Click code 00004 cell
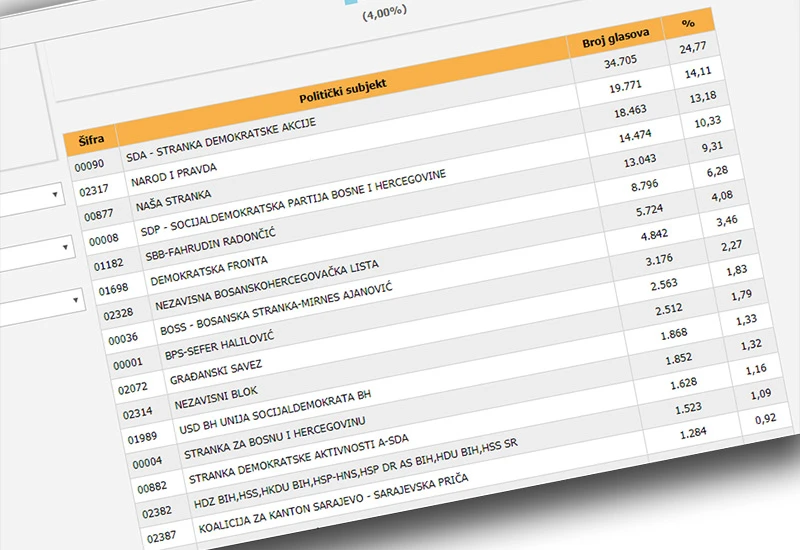Image resolution: width=800 pixels, height=550 pixels. [x=147, y=463]
